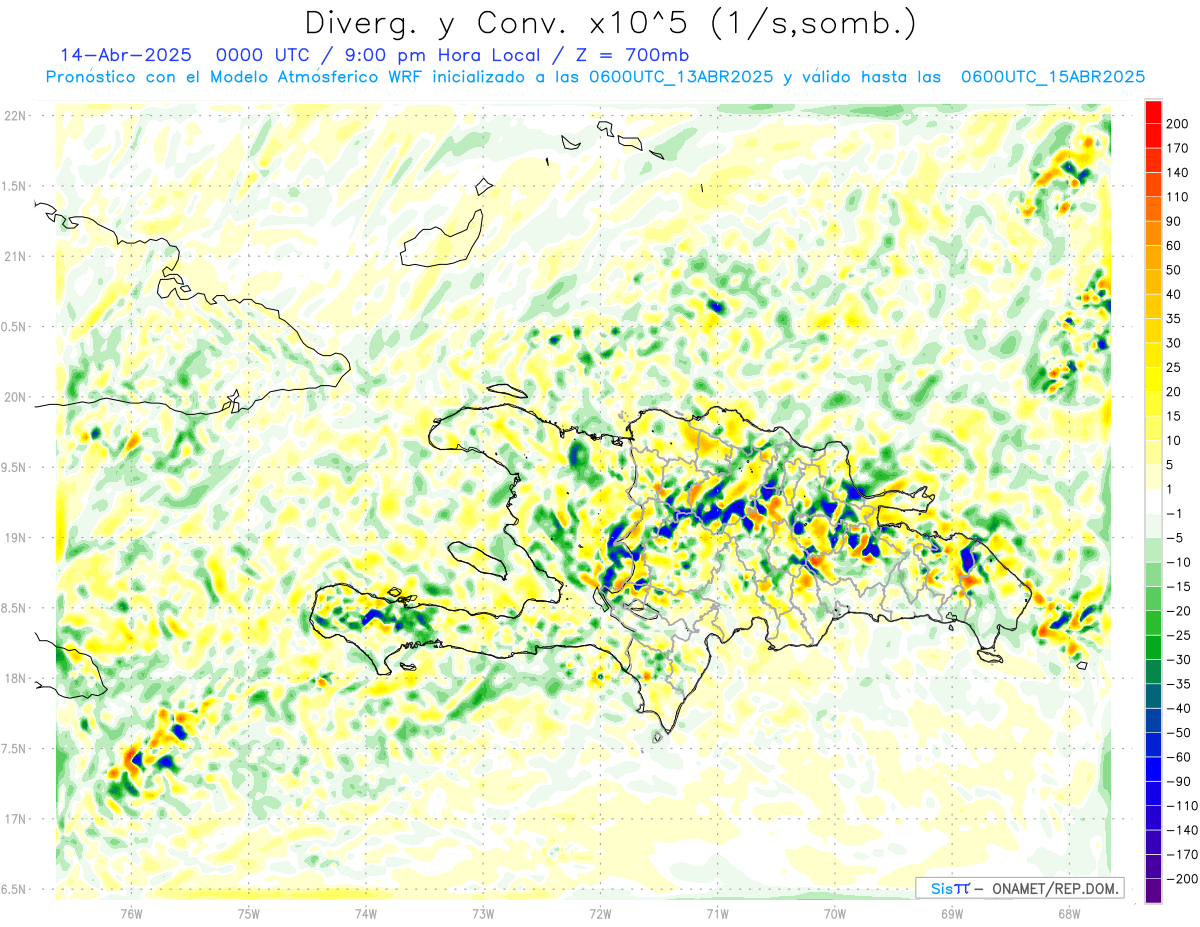Image resolution: width=1200 pixels, height=927 pixels.
Task: Click the negative '-170' colorbar value
Action: click(x=1182, y=854)
